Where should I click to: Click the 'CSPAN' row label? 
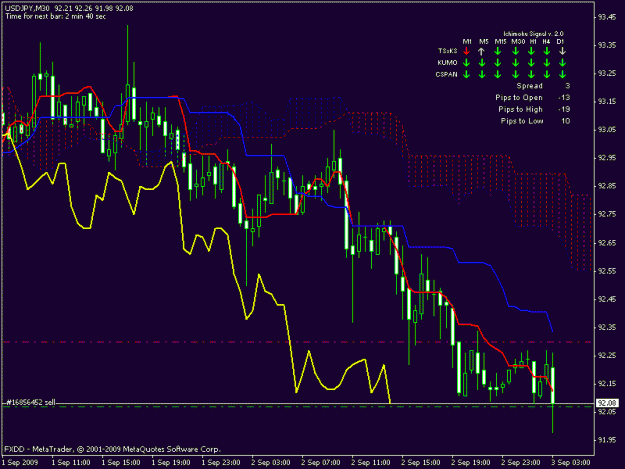tap(446, 75)
